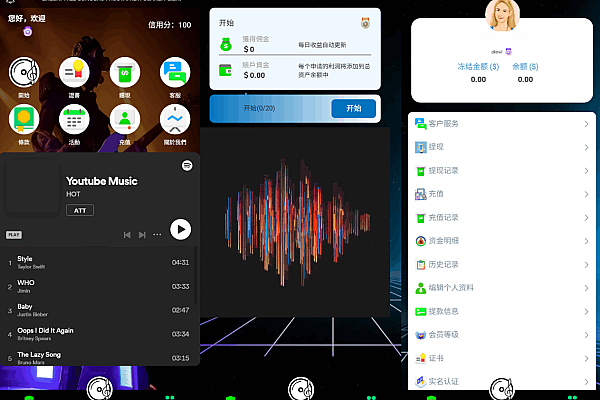The image size is (600, 400).
Task: Tap bottom disc icon on the waveform screen
Action: (301, 389)
